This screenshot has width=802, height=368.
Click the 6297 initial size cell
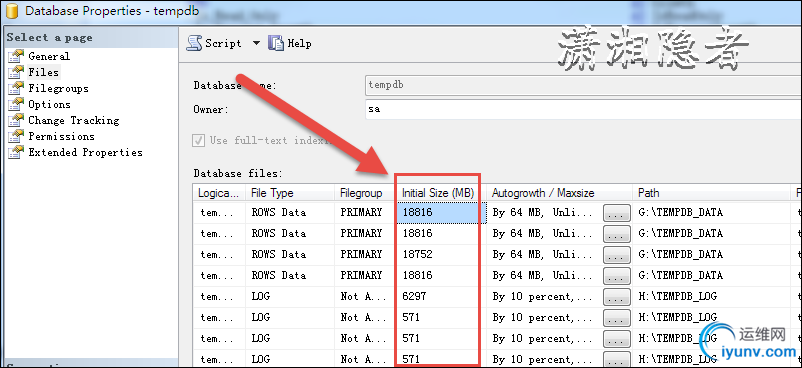tap(440, 296)
